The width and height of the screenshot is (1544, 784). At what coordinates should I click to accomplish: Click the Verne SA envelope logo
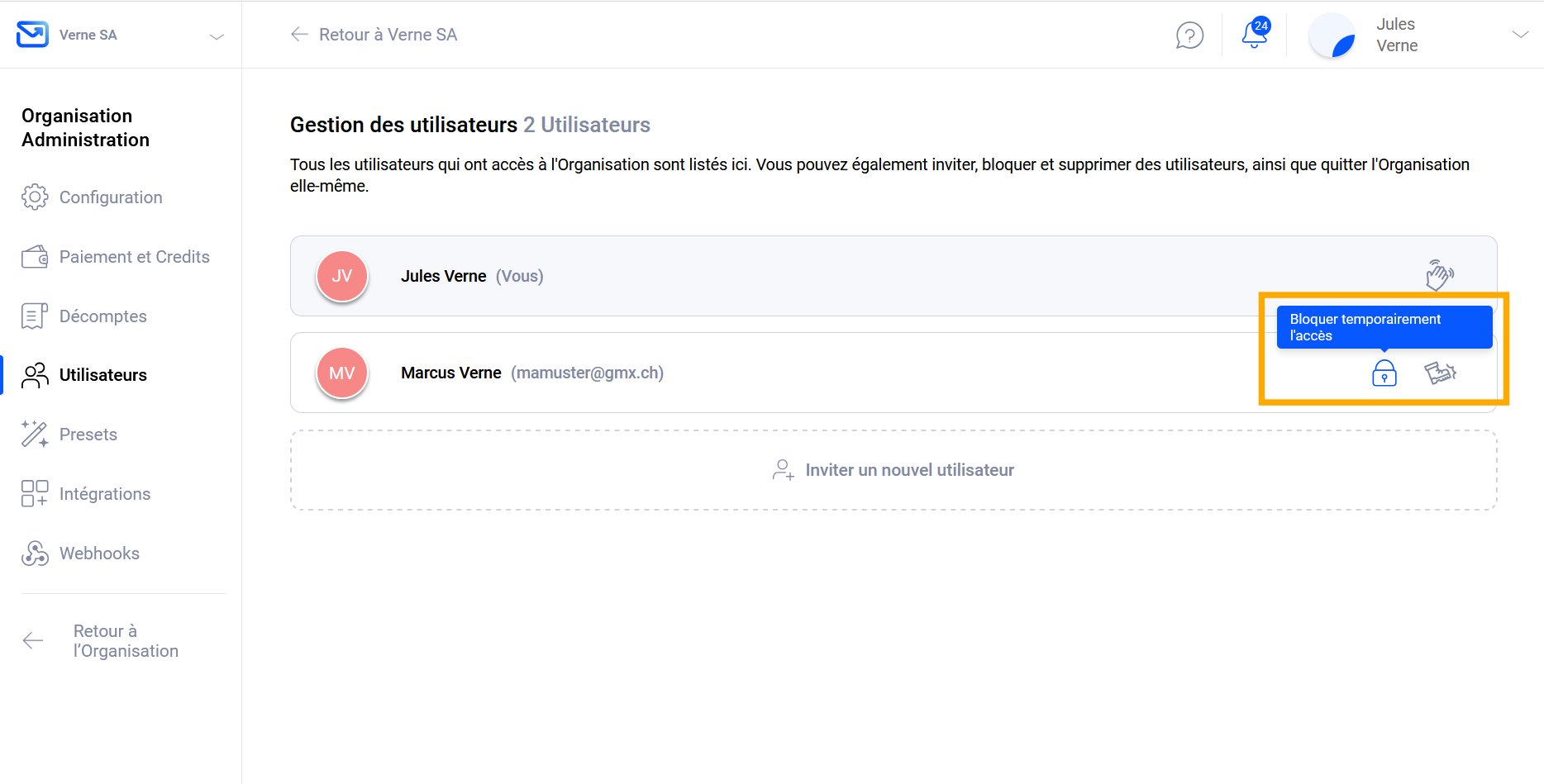pyautogui.click(x=33, y=35)
